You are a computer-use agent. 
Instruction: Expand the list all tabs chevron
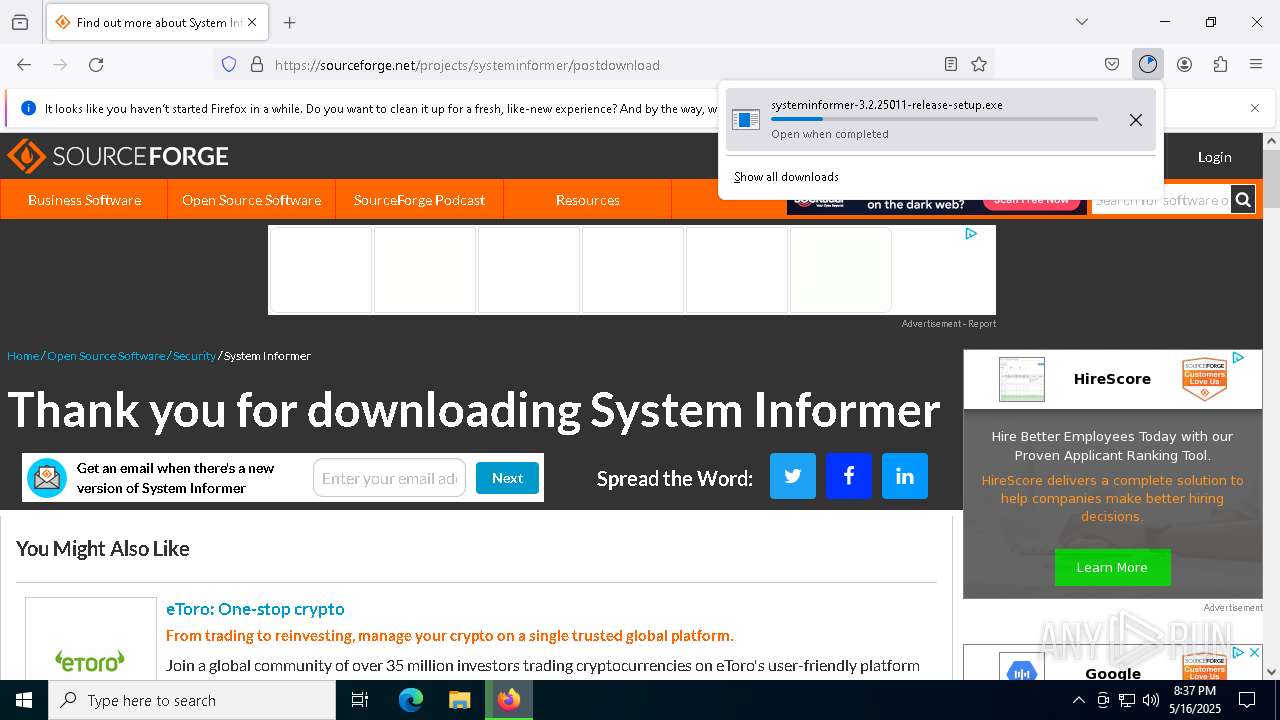(x=1082, y=22)
